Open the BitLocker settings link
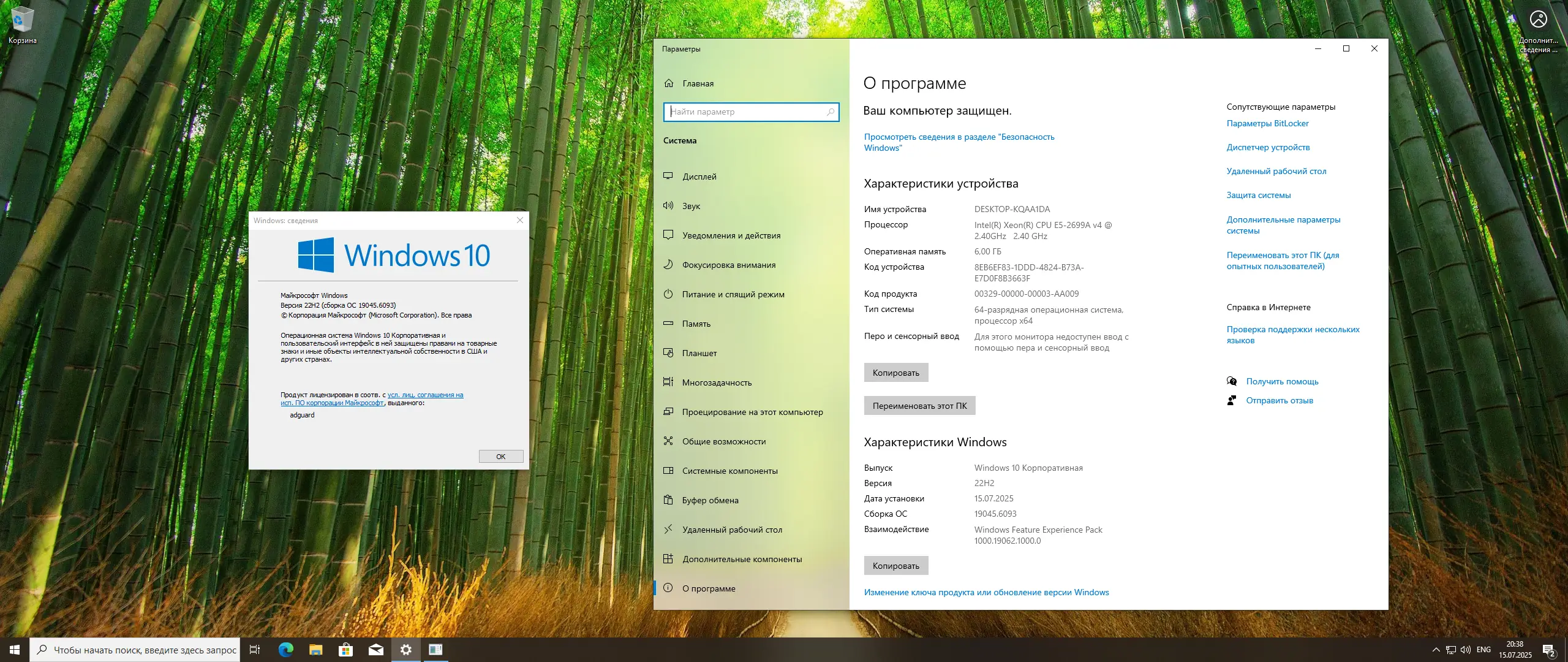1568x662 pixels. [1267, 123]
